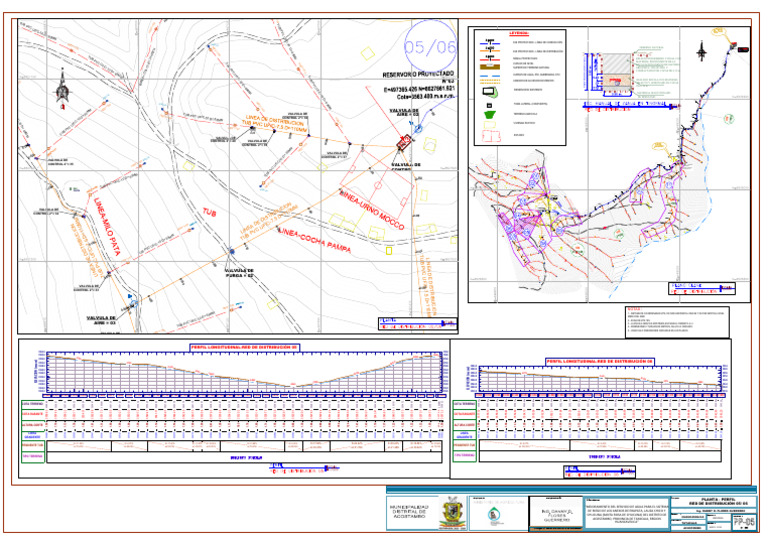Viewport: 768px width, 542px height.
Task: Select the VALVULA DE AIRE label near the reservoir
Action: [x=404, y=112]
